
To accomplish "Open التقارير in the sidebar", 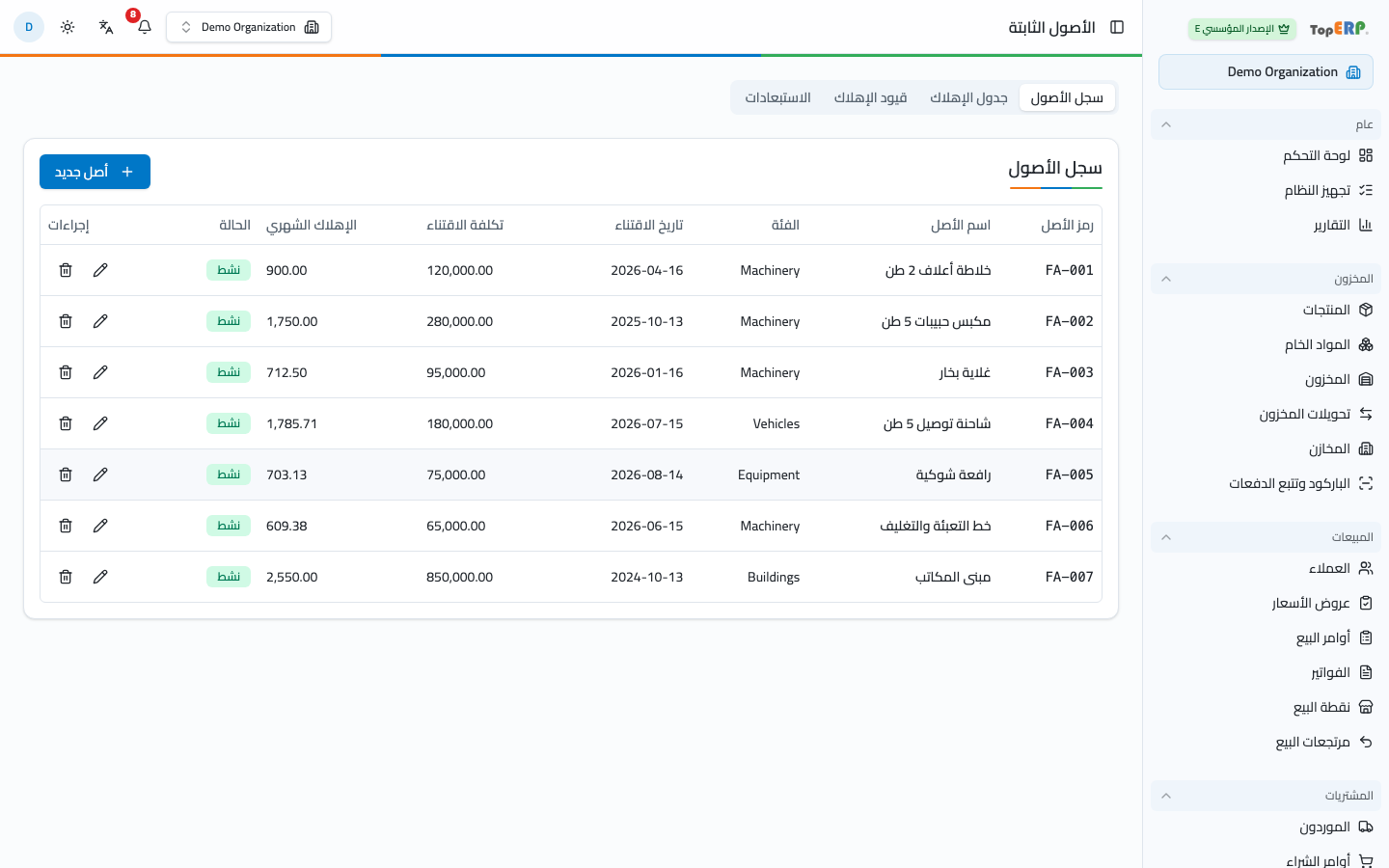I will [x=1266, y=225].
